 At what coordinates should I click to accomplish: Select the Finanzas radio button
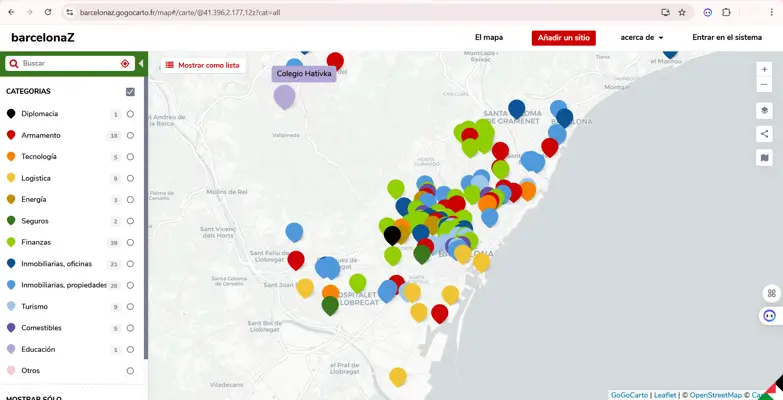point(130,243)
